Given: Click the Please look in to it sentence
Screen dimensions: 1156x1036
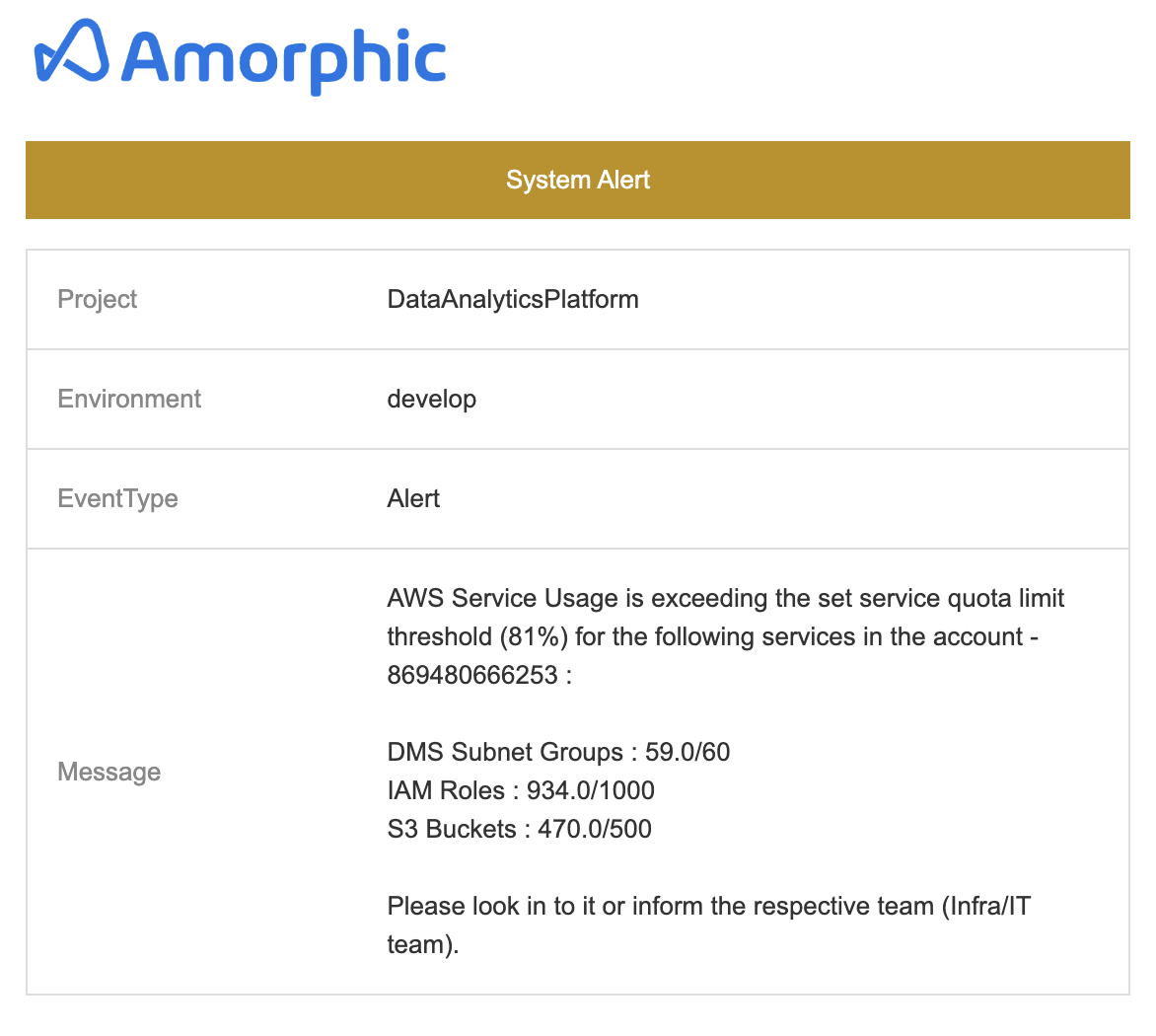Looking at the screenshot, I should pyautogui.click(x=709, y=925).
